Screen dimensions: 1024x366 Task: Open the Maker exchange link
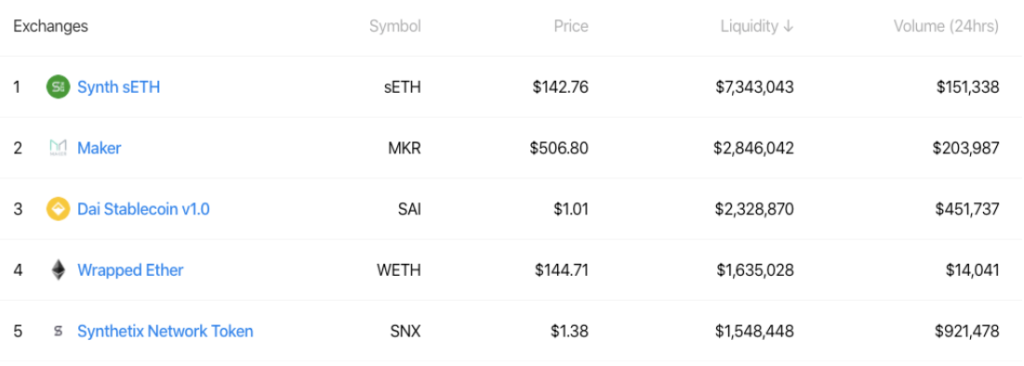[x=99, y=148]
